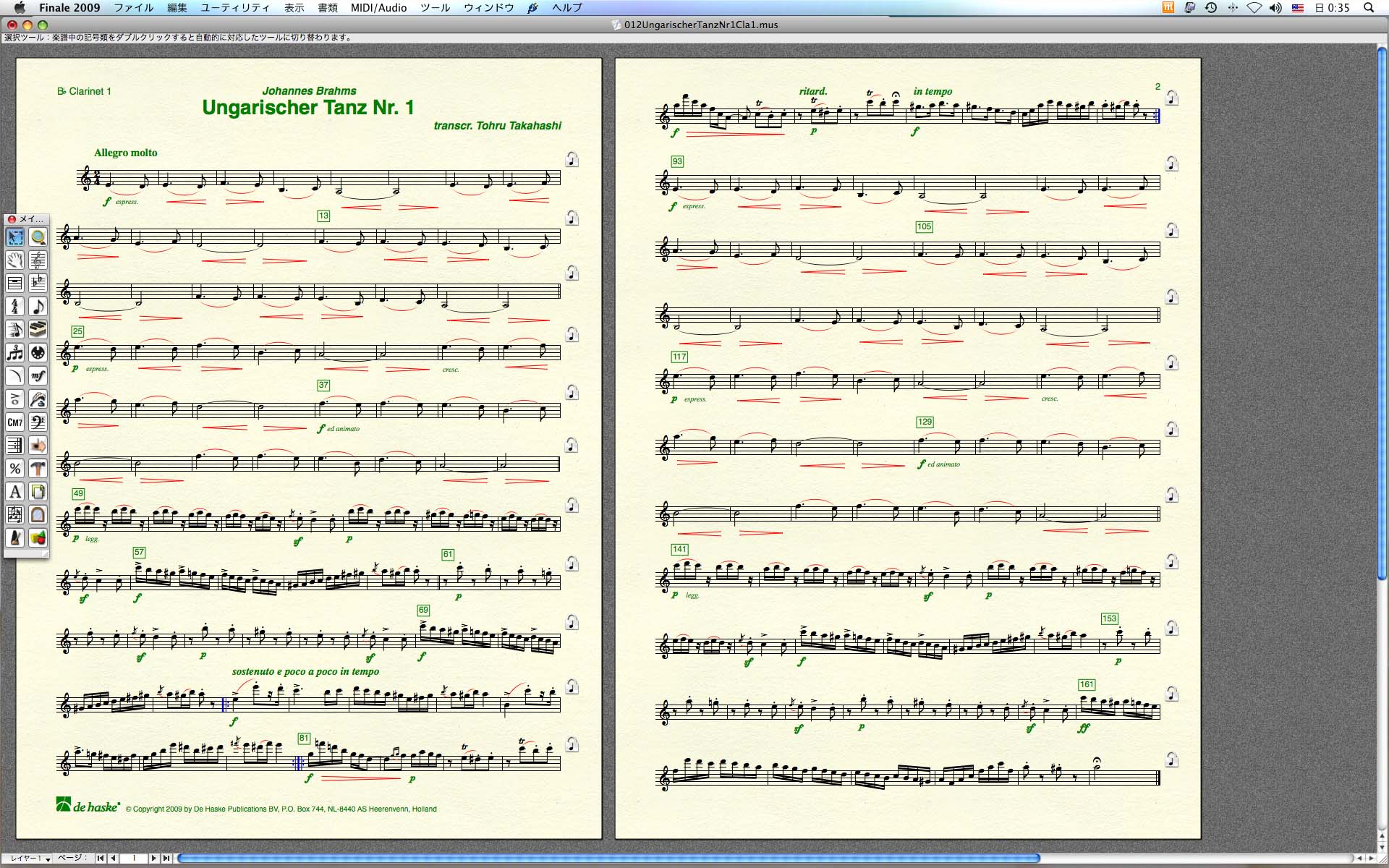Click the page number field

click(x=133, y=858)
